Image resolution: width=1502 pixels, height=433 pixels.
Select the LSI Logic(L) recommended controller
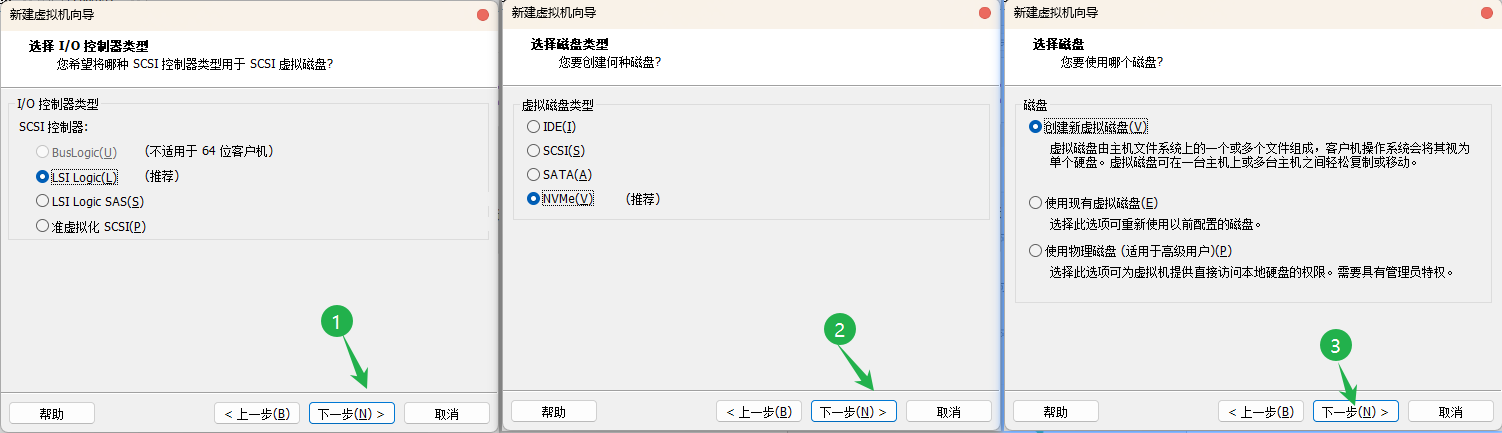click(x=42, y=177)
